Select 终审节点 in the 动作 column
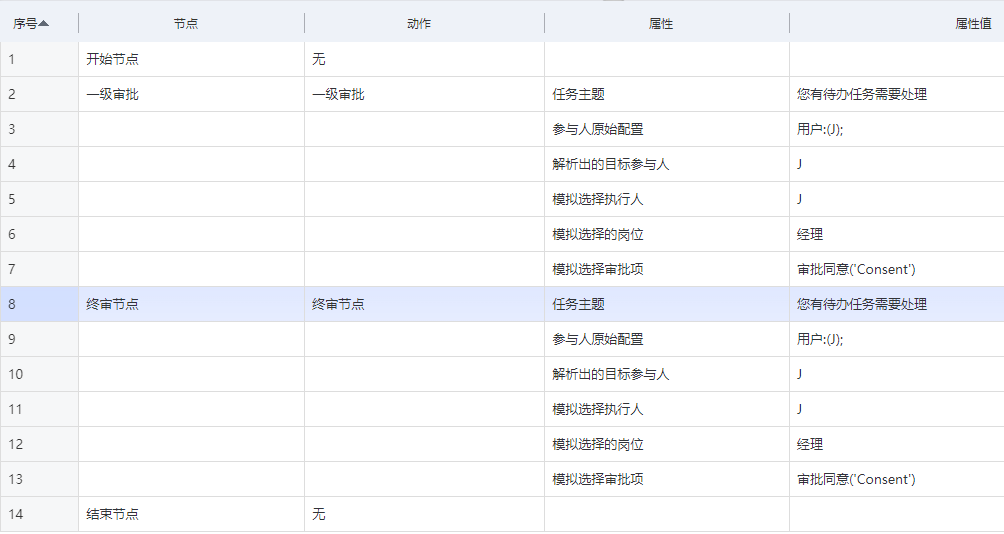 click(338, 304)
